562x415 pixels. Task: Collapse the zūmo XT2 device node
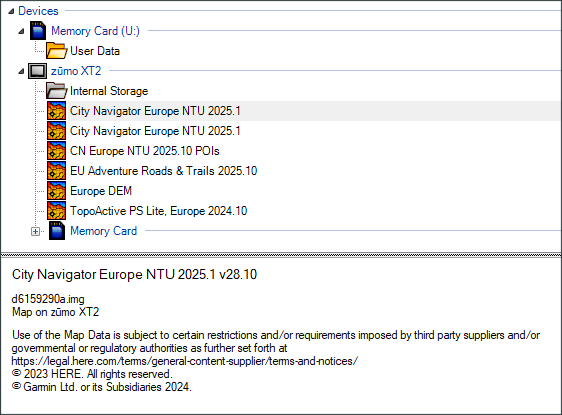[x=22, y=72]
